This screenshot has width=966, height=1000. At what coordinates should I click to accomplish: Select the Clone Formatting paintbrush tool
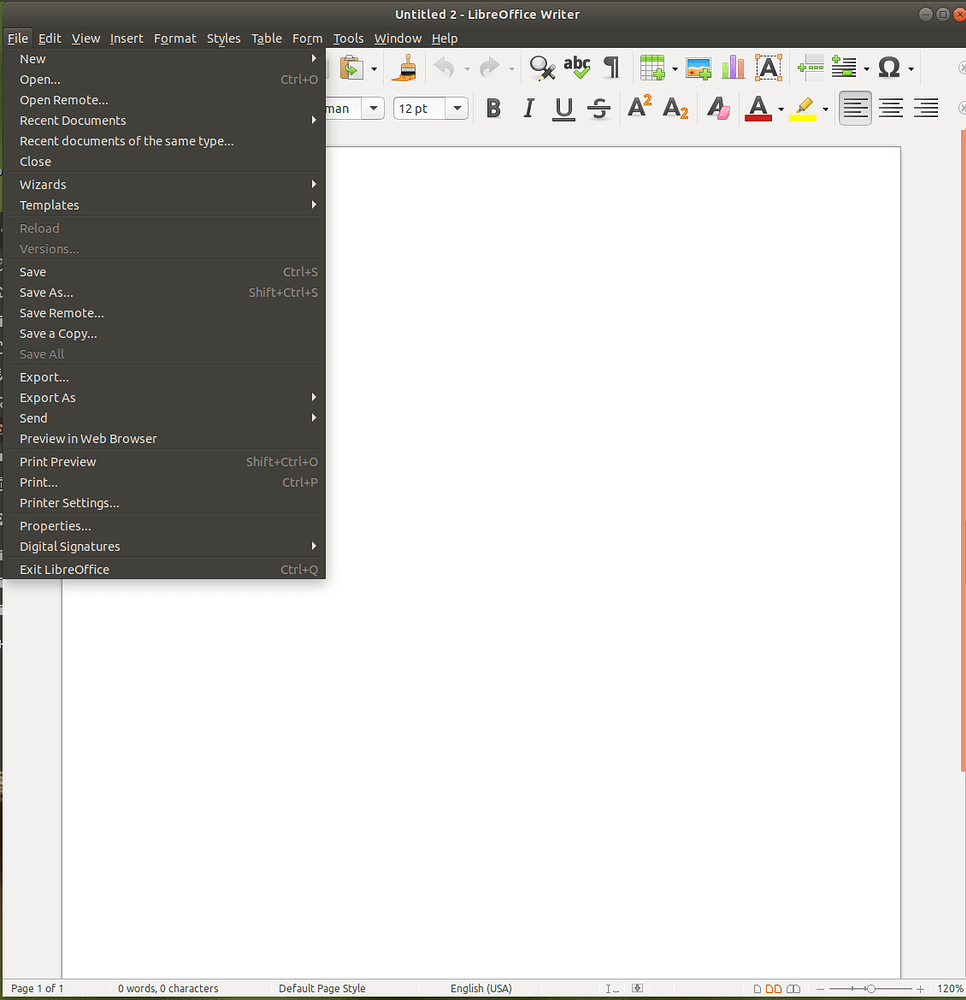coord(404,68)
